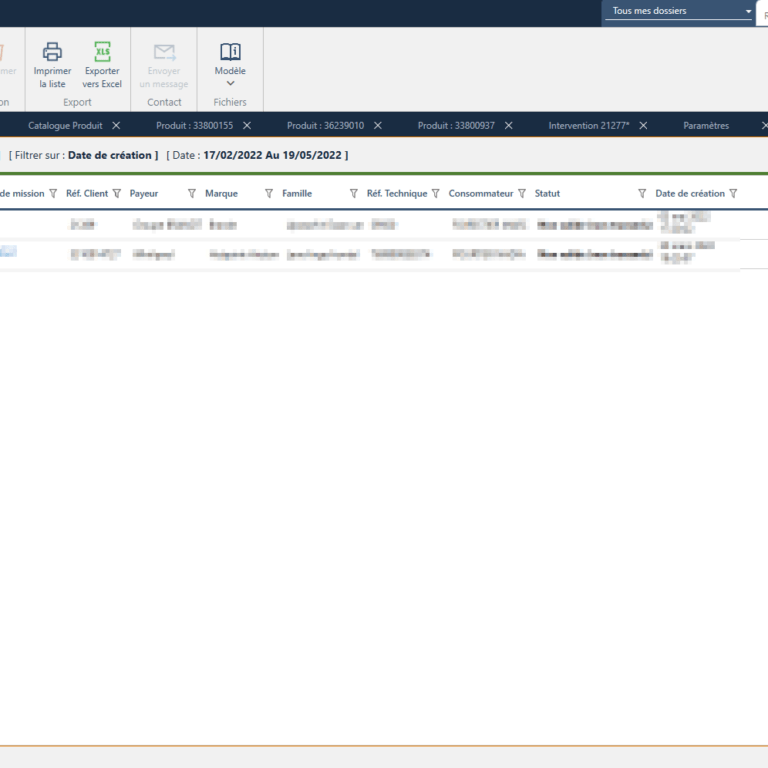This screenshot has height=768, width=768.
Task: Close the Produit : 33800155 tab
Action: pos(247,126)
